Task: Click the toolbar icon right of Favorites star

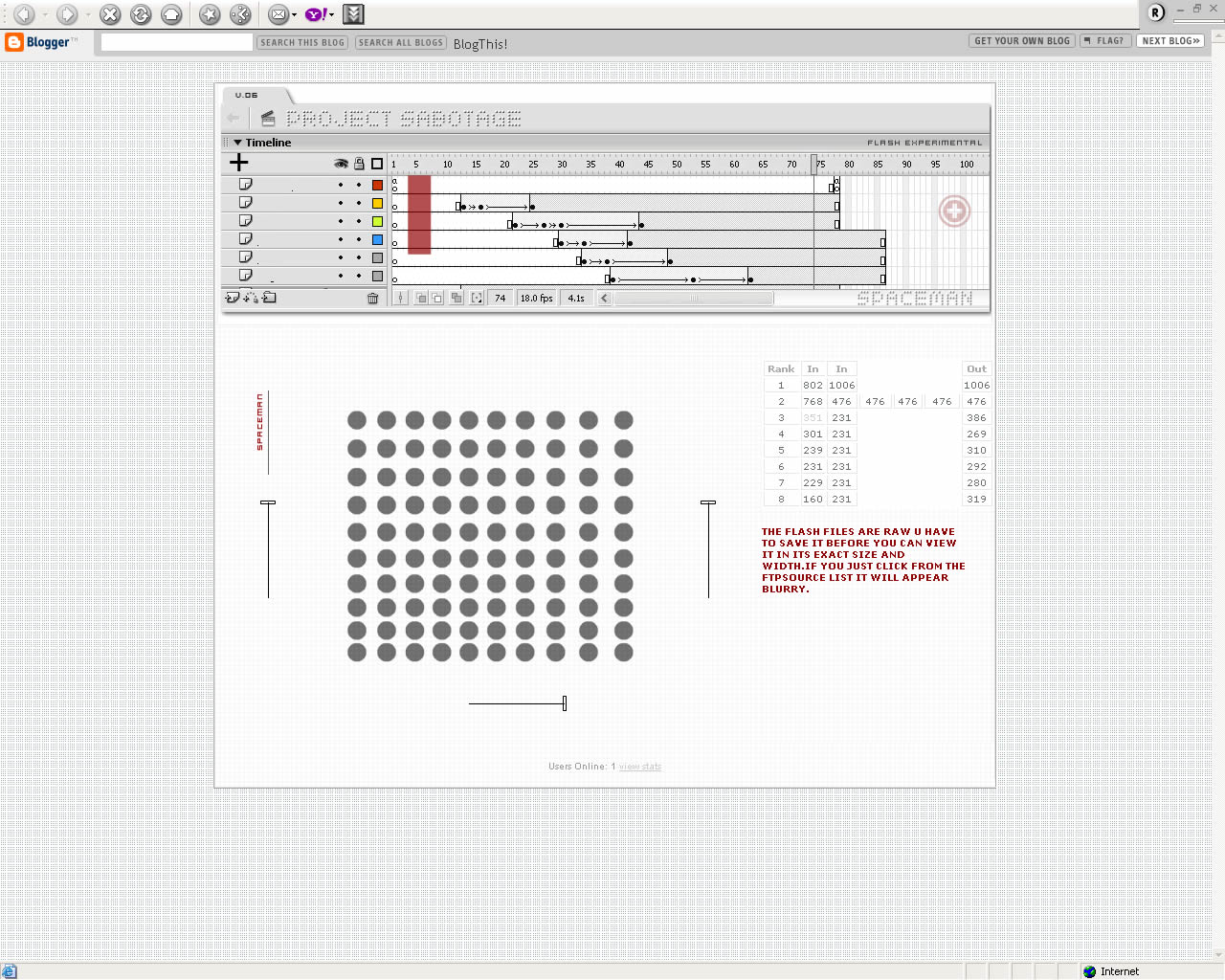Action: click(240, 14)
